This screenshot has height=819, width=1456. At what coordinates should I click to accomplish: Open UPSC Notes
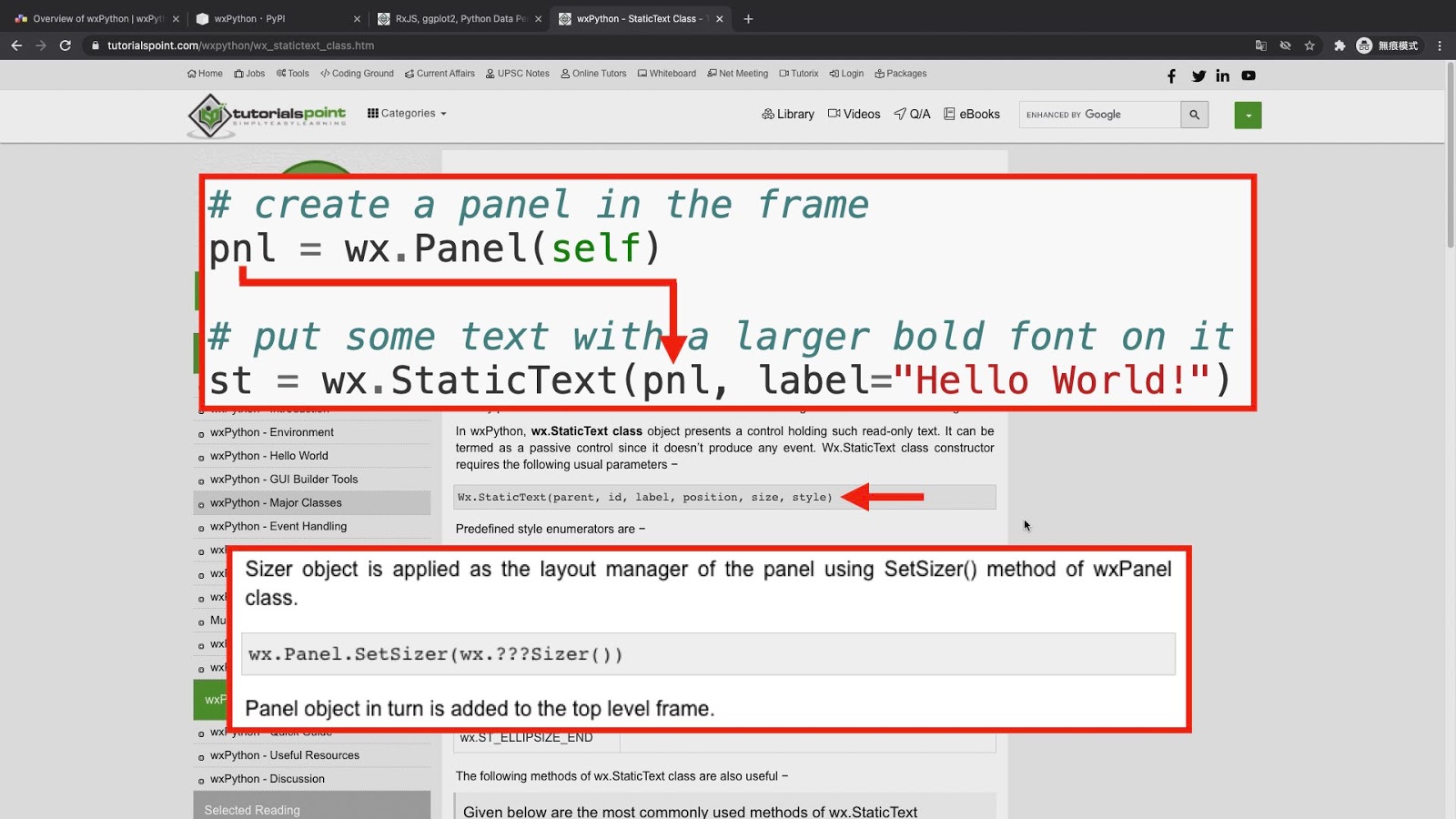518,74
